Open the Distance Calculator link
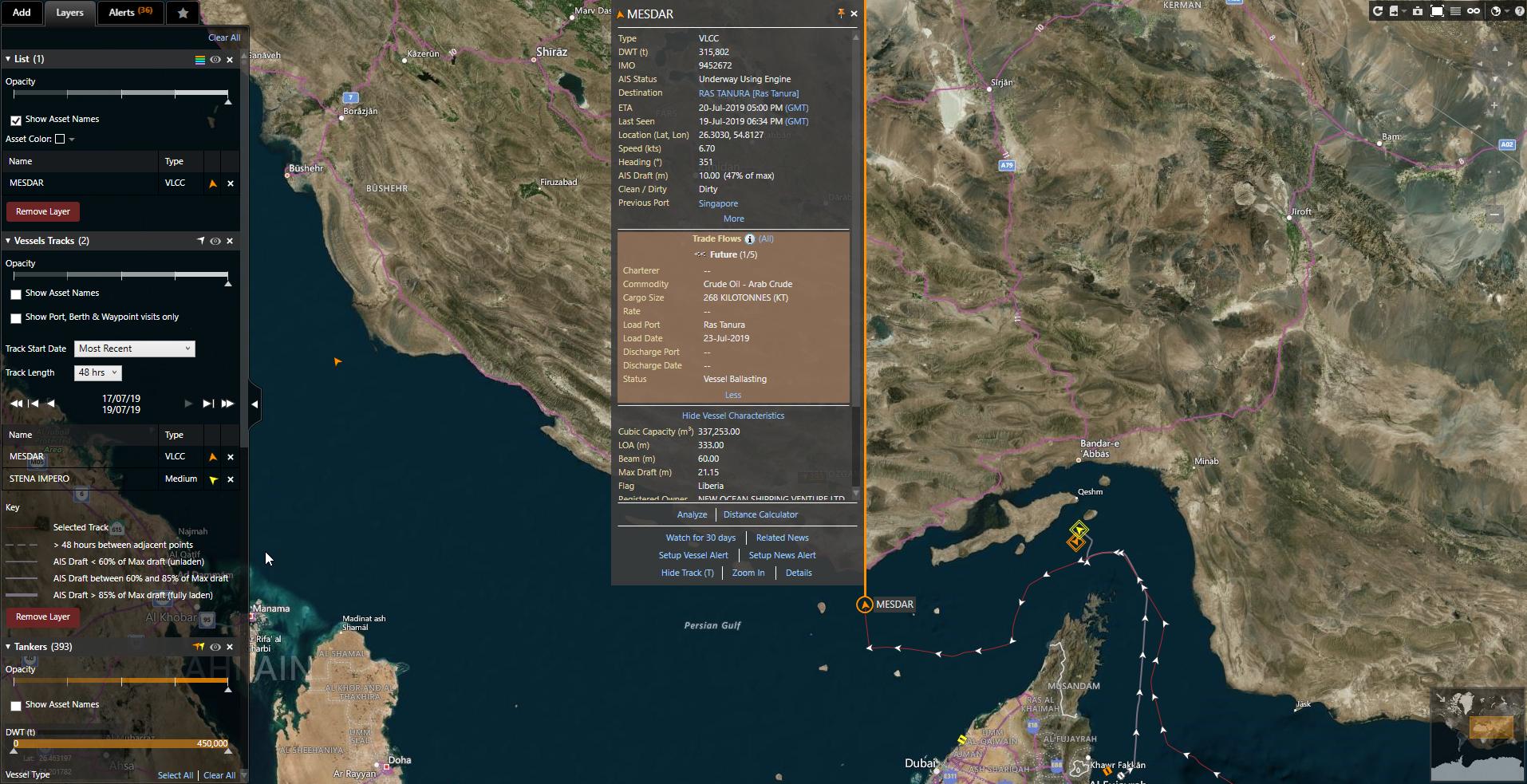Viewport: 1527px width, 784px height. pos(760,514)
